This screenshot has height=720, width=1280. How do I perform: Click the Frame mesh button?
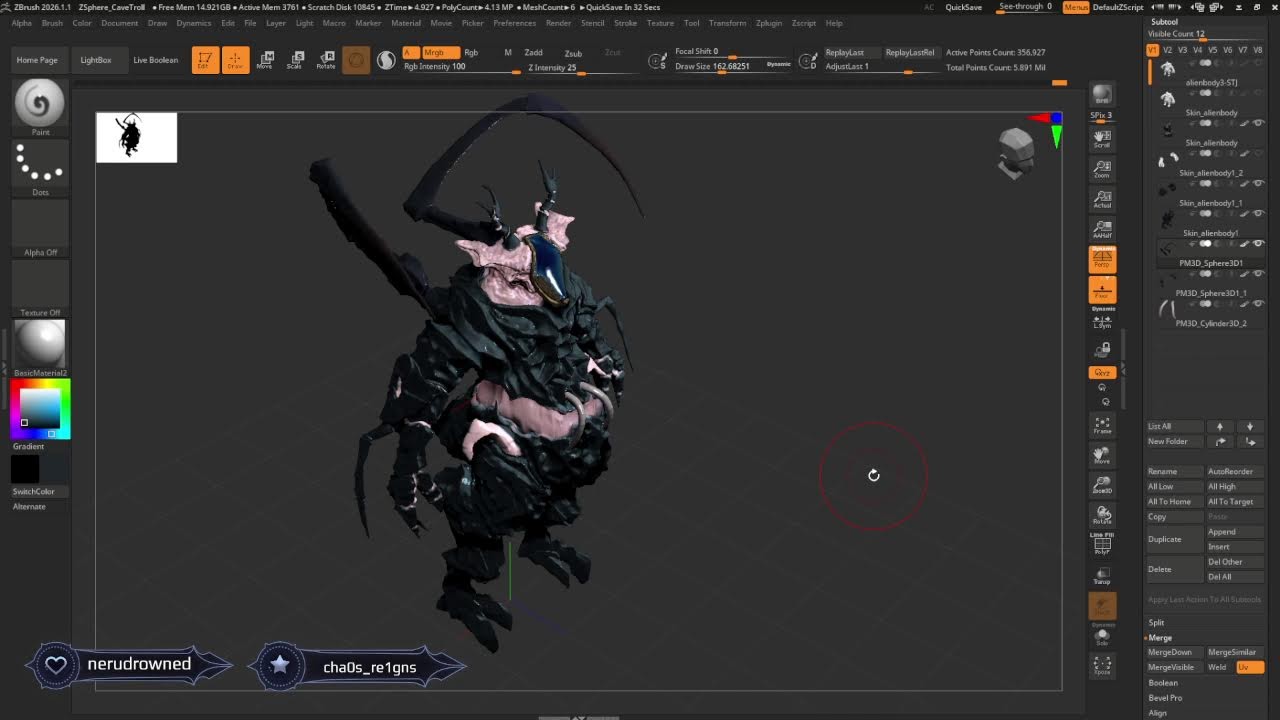point(1102,424)
